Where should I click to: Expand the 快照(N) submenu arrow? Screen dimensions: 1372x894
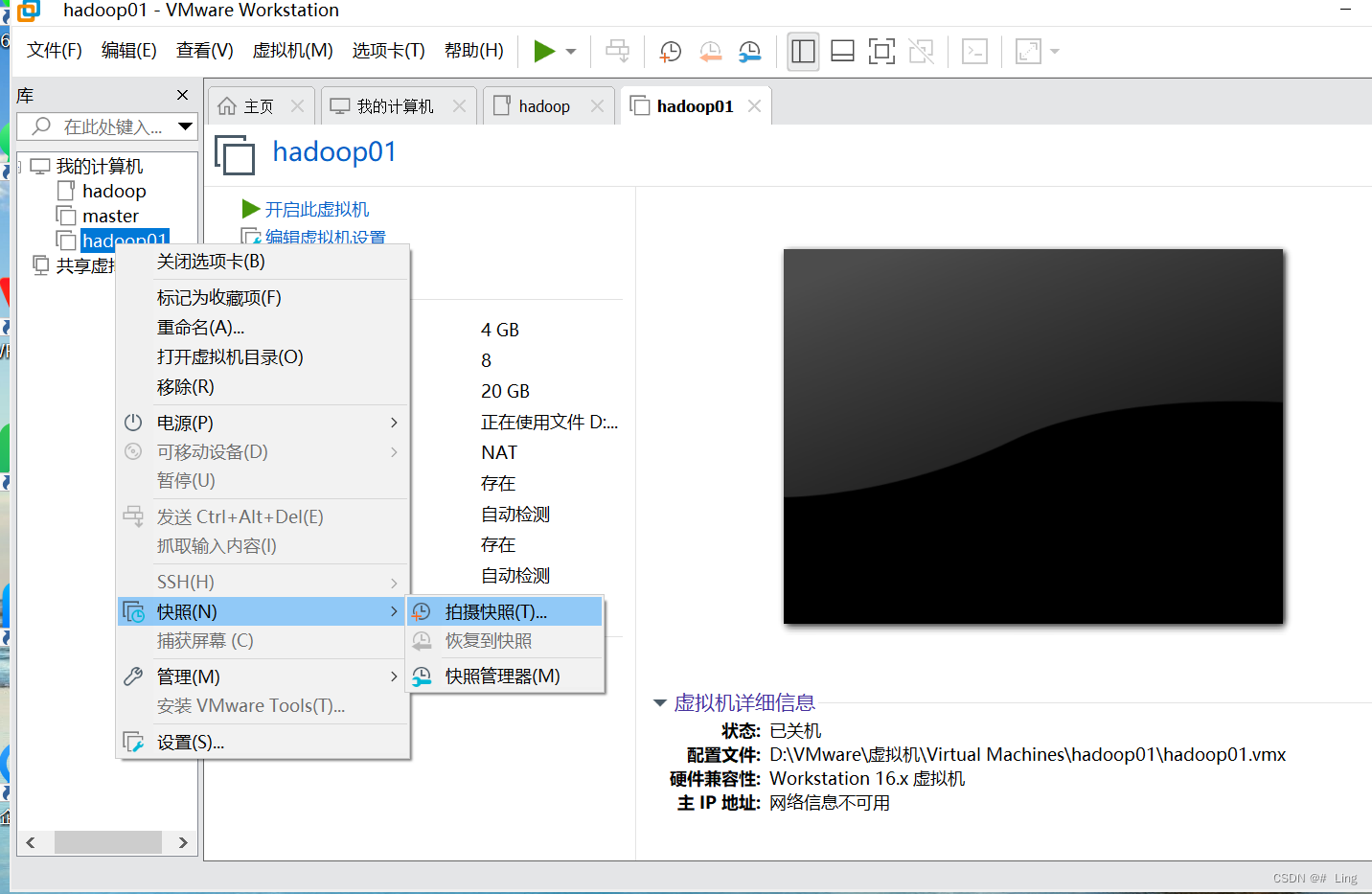tap(394, 611)
